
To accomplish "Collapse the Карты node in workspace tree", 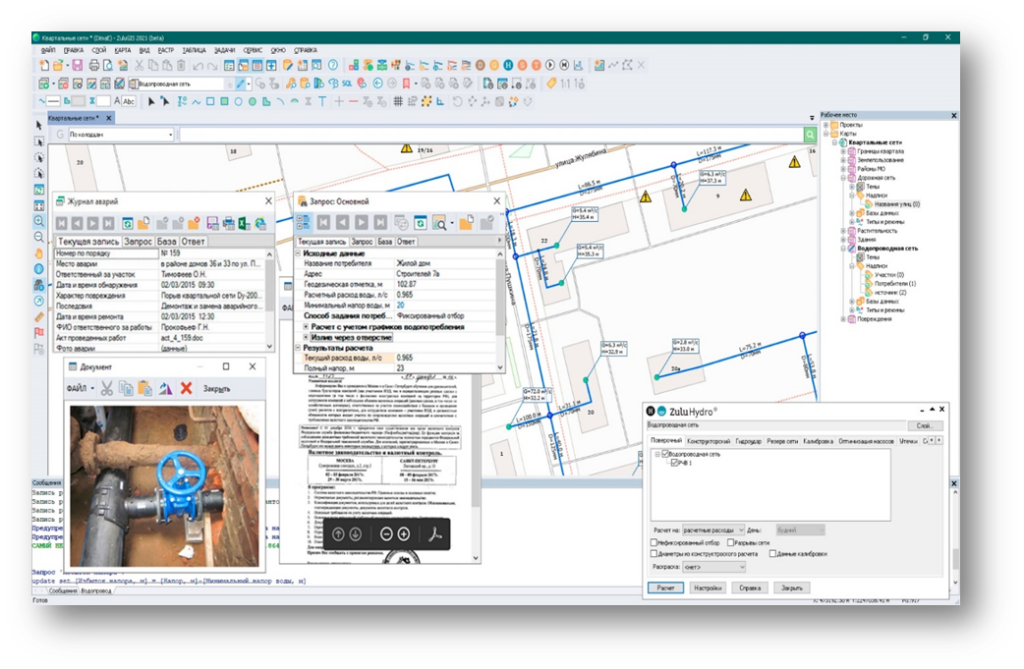I will 826,133.
